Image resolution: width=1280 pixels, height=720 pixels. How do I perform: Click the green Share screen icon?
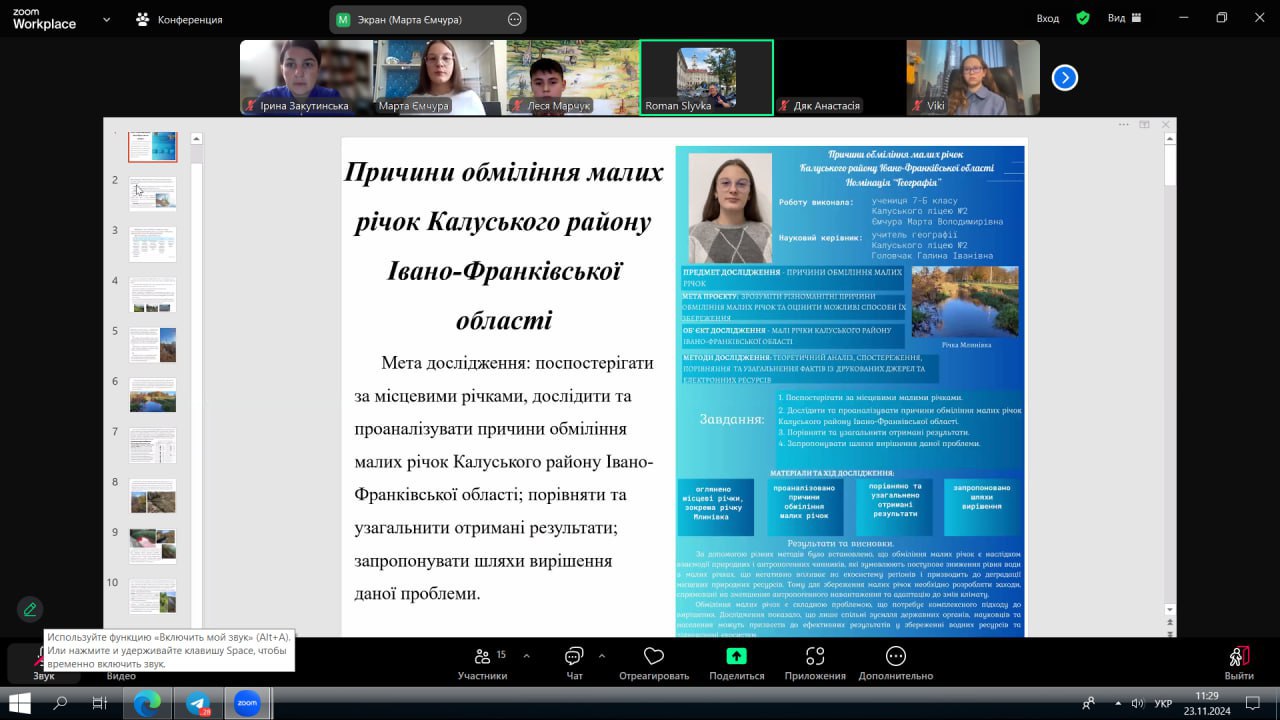(x=736, y=656)
